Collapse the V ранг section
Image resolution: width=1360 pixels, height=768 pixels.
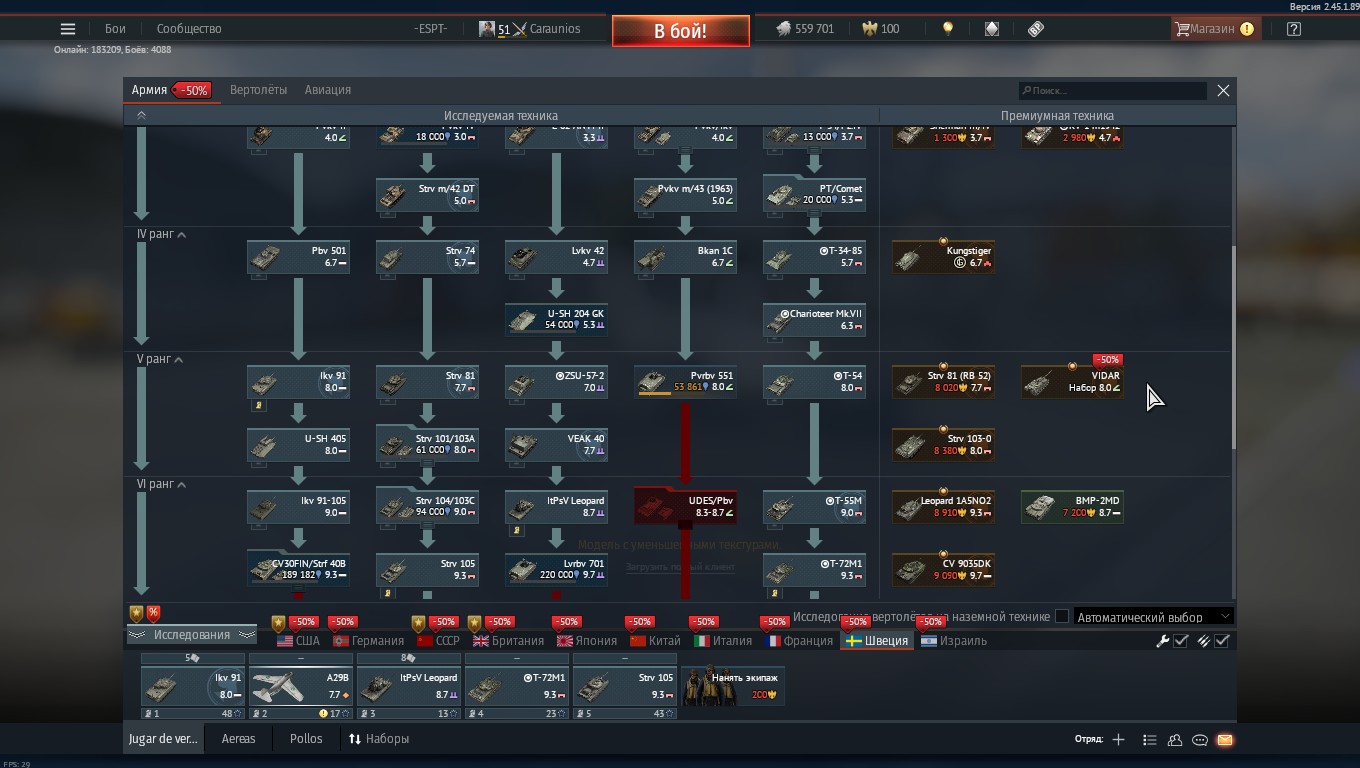pos(179,359)
